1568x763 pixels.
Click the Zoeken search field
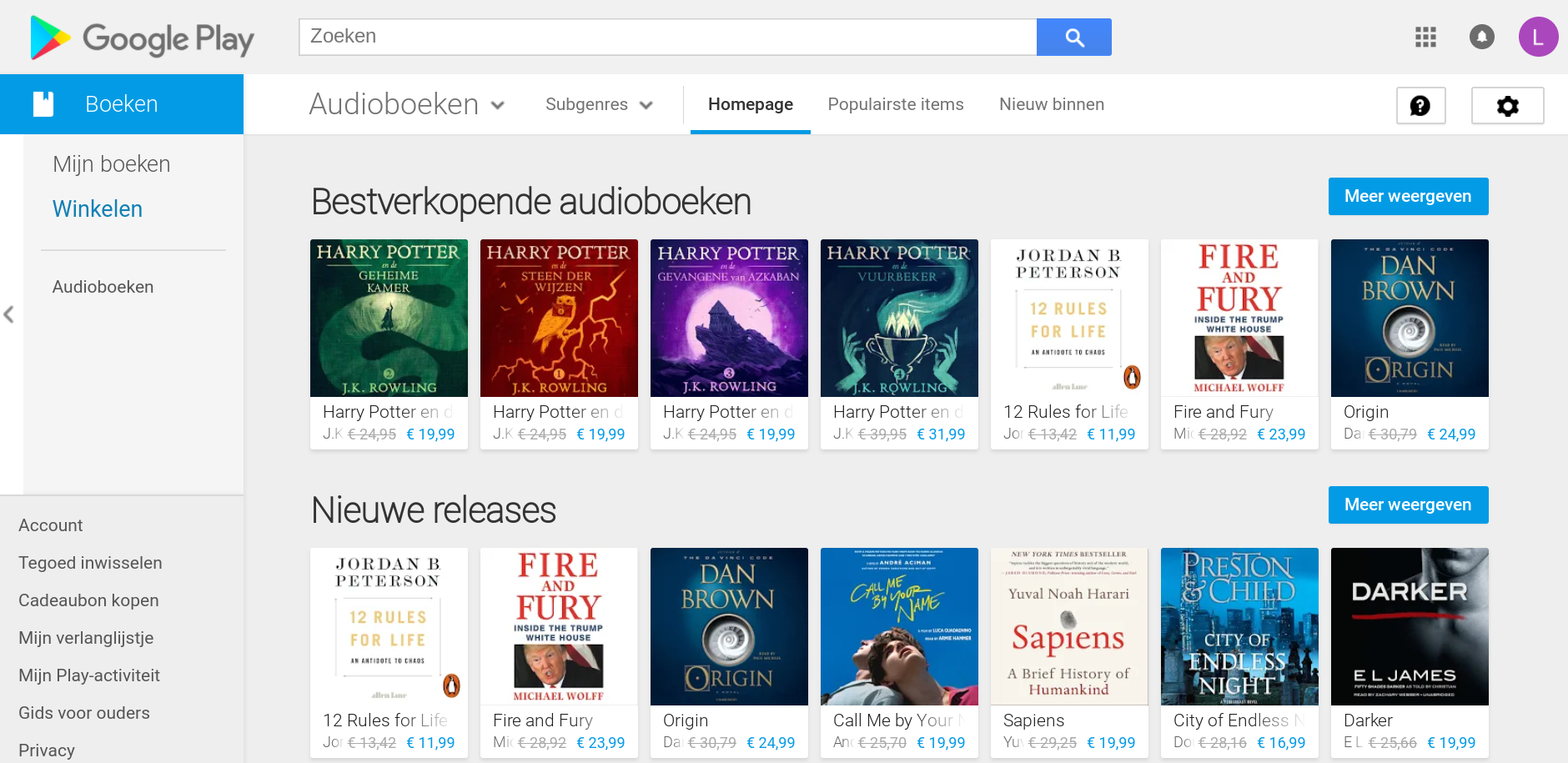pyautogui.click(x=667, y=38)
